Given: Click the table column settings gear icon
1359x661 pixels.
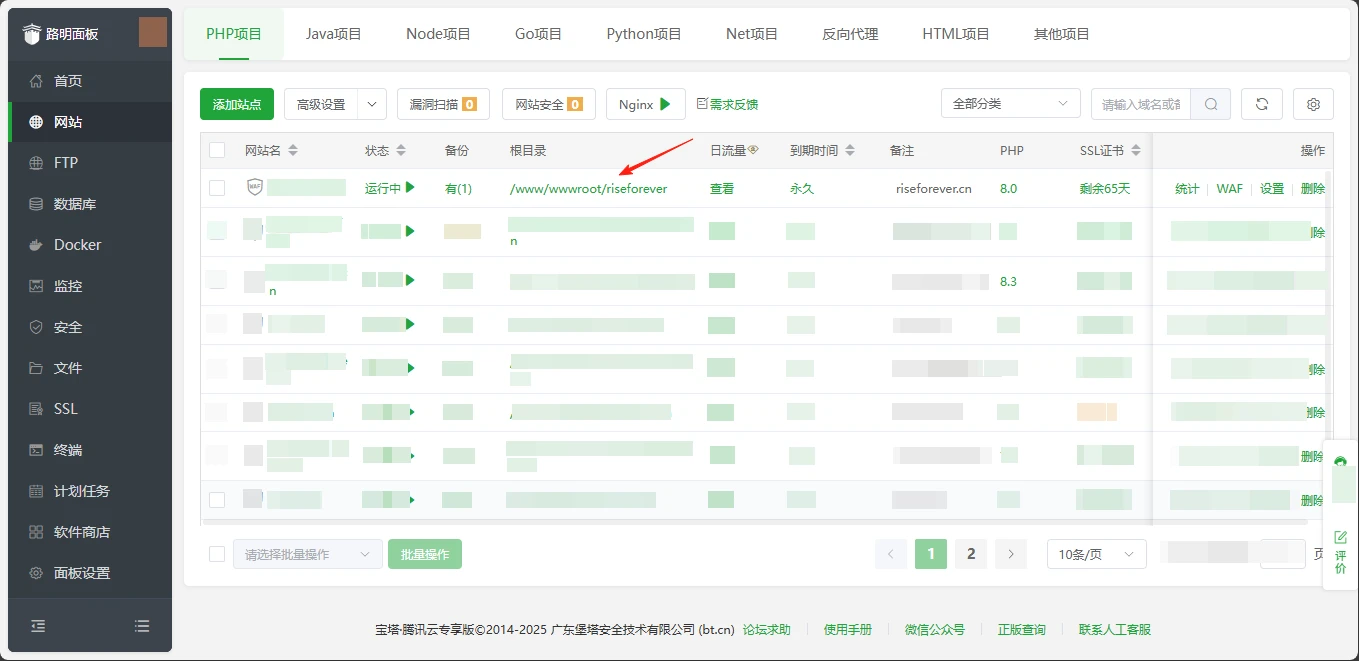Looking at the screenshot, I should click(1314, 104).
